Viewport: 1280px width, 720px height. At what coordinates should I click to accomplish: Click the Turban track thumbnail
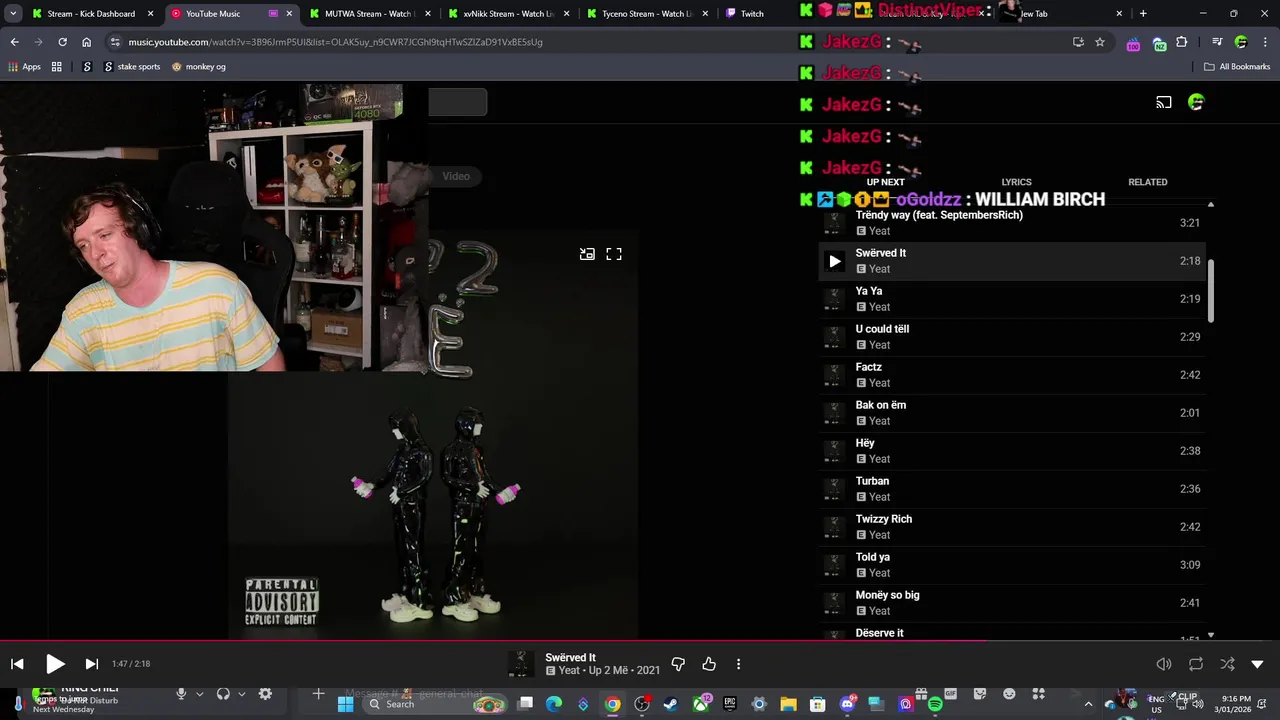[x=834, y=489]
